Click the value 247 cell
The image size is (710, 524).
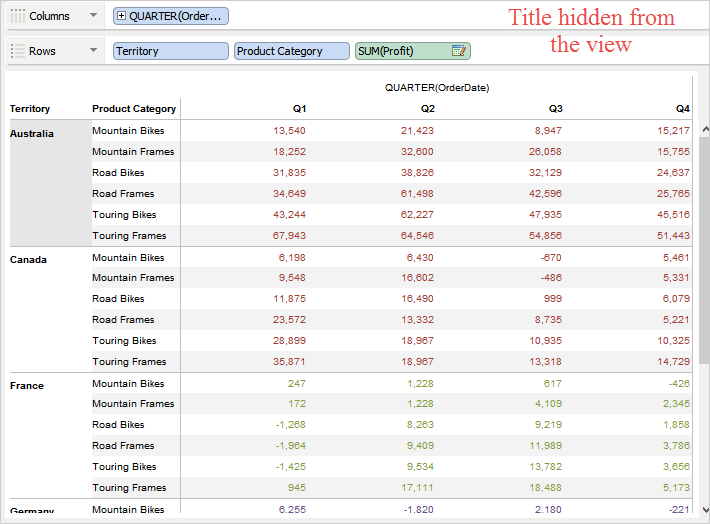tap(297, 384)
